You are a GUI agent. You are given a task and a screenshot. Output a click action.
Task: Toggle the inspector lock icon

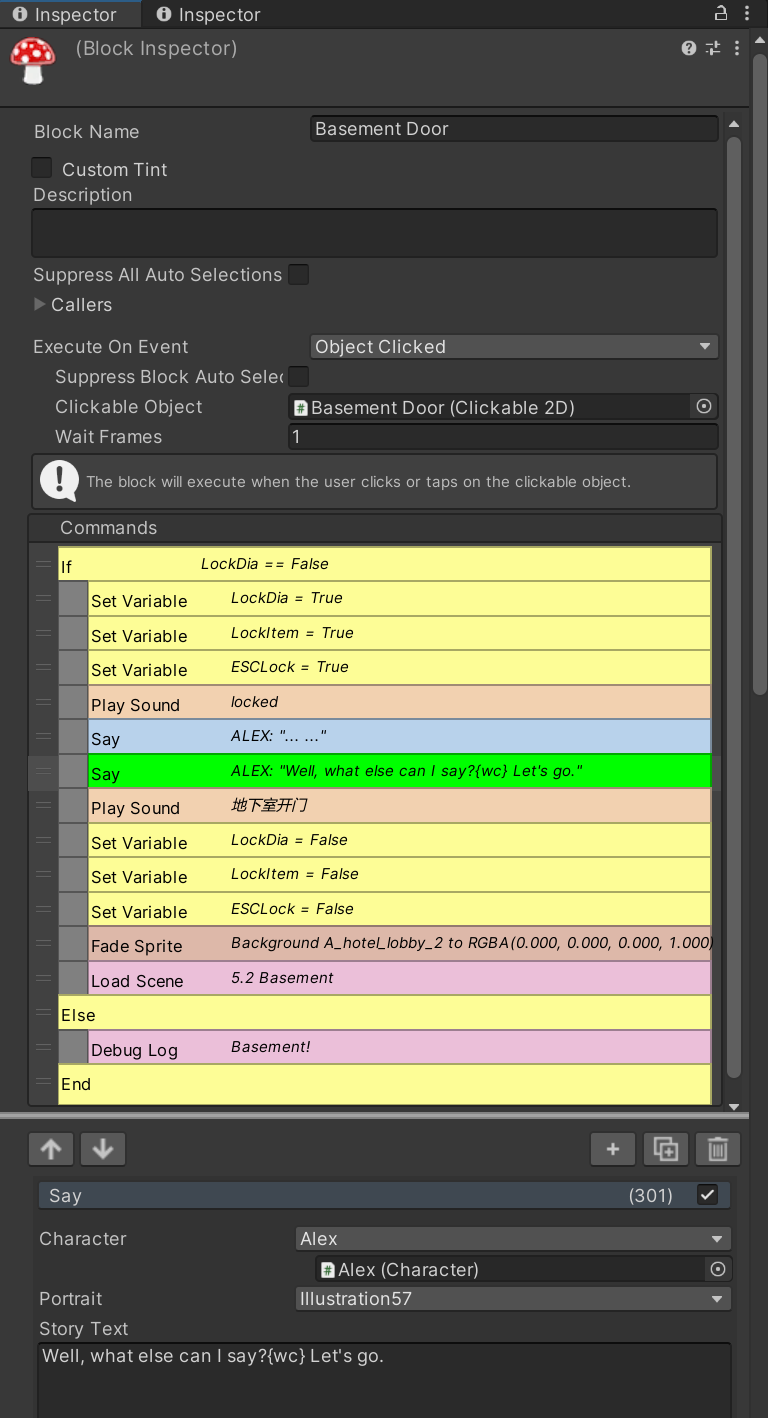pyautogui.click(x=720, y=14)
